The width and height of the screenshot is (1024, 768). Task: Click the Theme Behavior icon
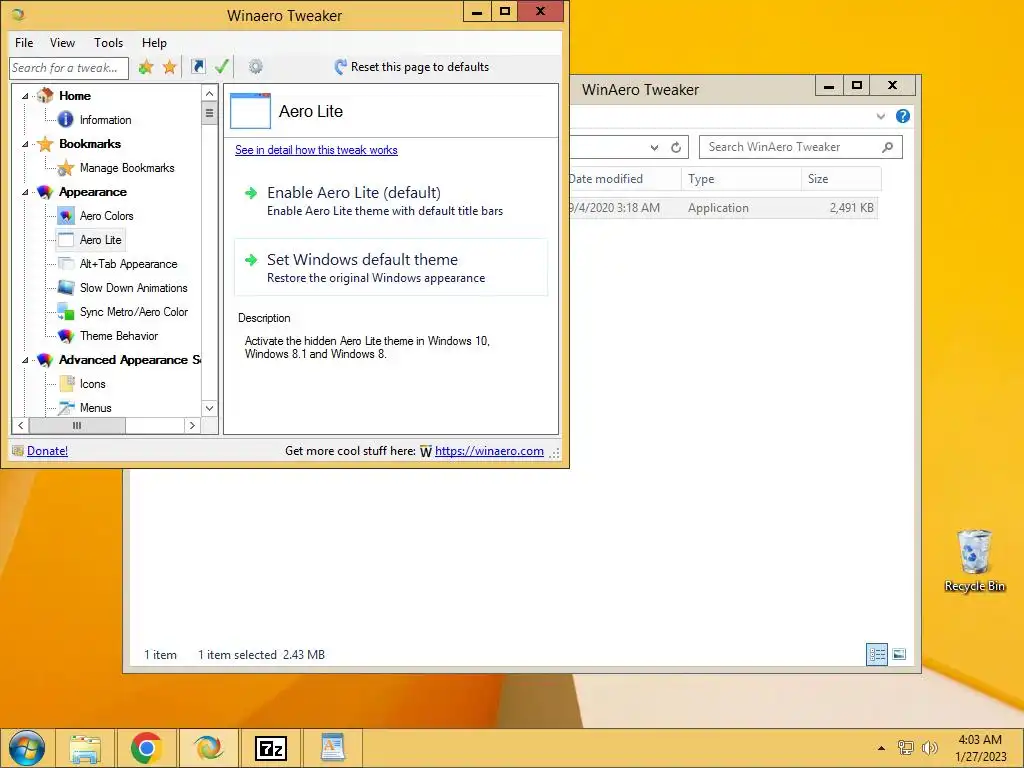[x=66, y=336]
